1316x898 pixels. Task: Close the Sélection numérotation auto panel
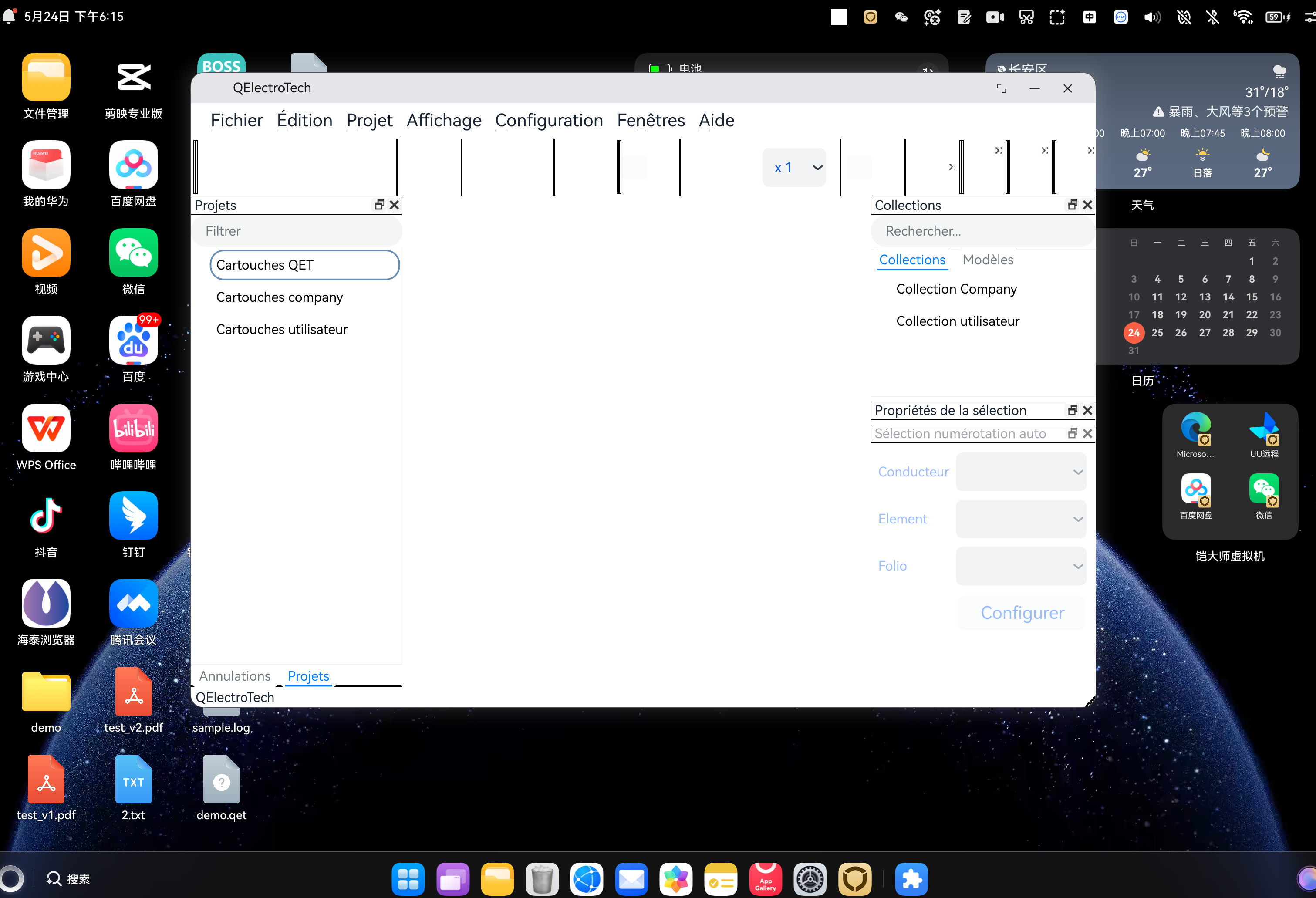[x=1087, y=433]
